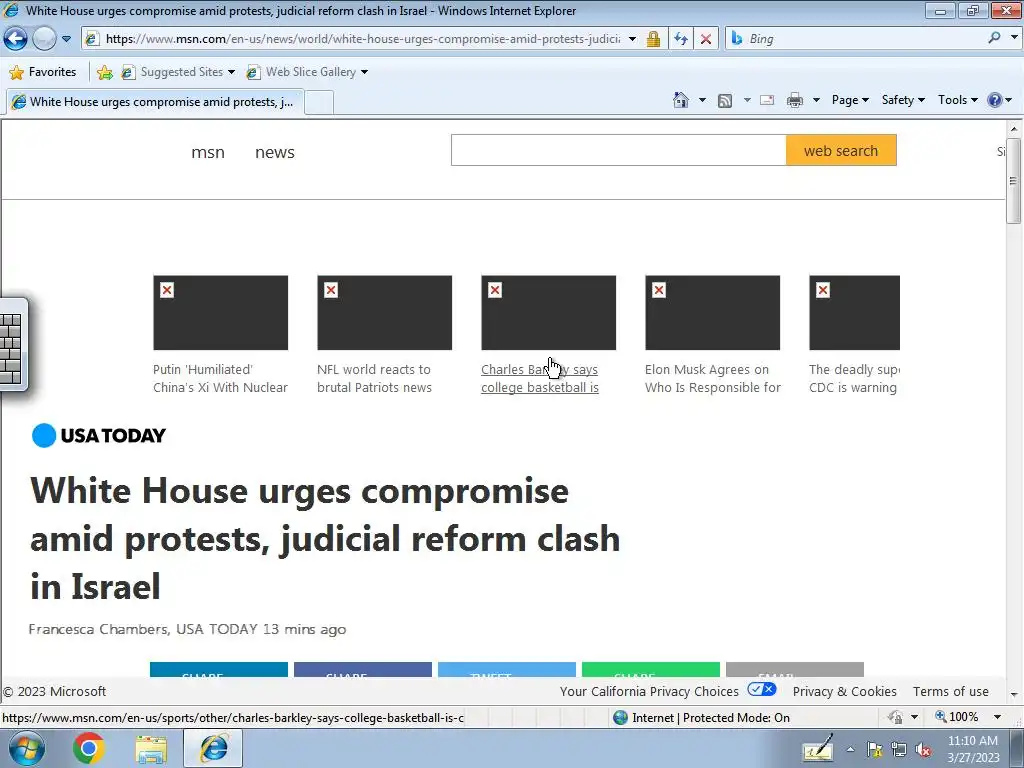Expand the Home button dropdown arrow
Viewport: 1024px width, 768px height.
(702, 100)
